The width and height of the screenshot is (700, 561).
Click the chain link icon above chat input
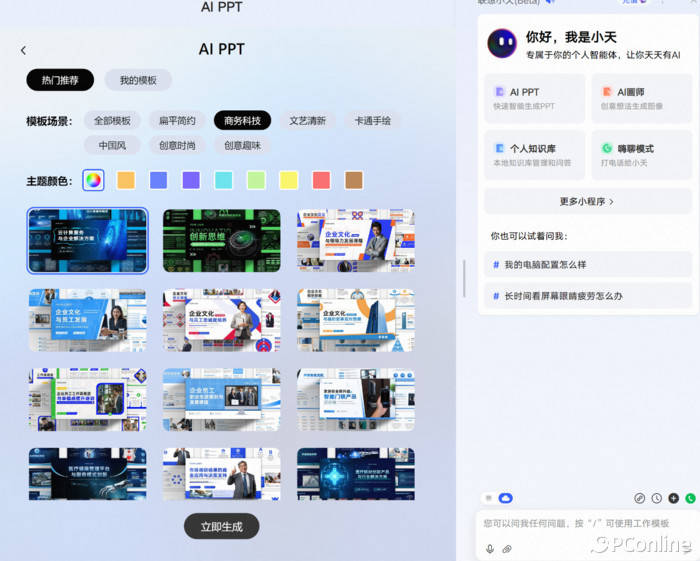click(x=639, y=498)
